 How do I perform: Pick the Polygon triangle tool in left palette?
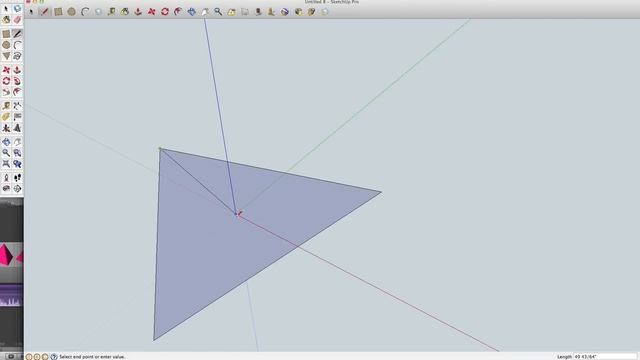(6, 56)
